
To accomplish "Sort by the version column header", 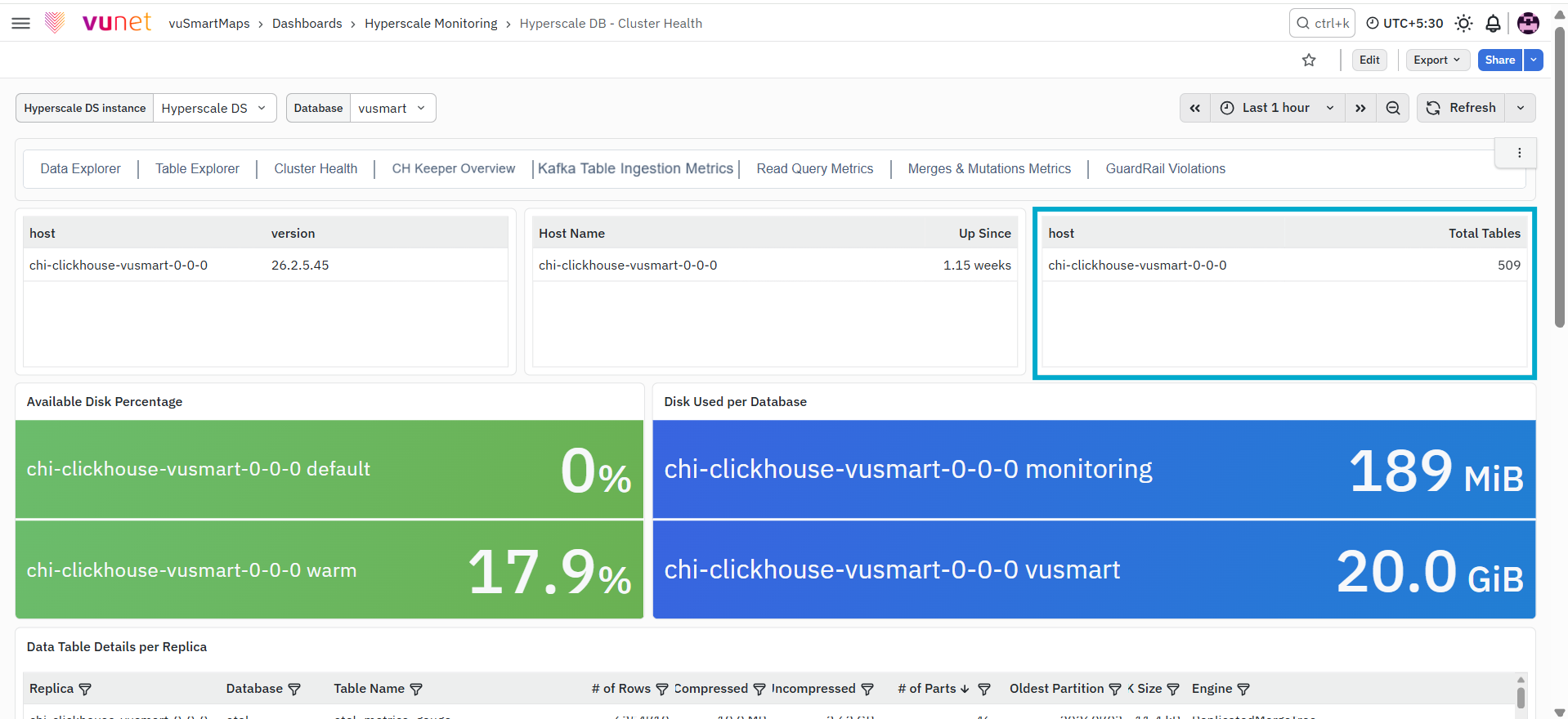I will pos(293,233).
